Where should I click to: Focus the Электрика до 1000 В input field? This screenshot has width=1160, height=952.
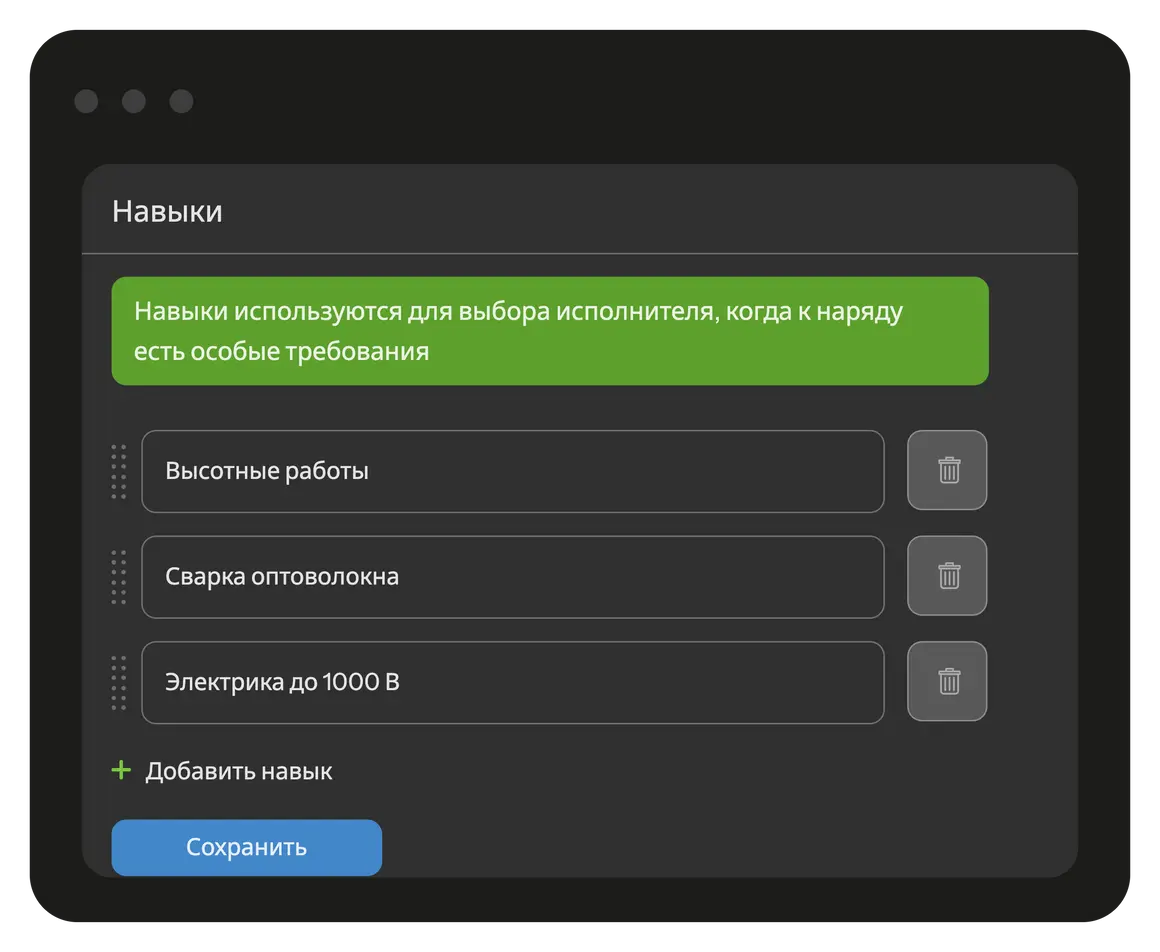(x=512, y=682)
